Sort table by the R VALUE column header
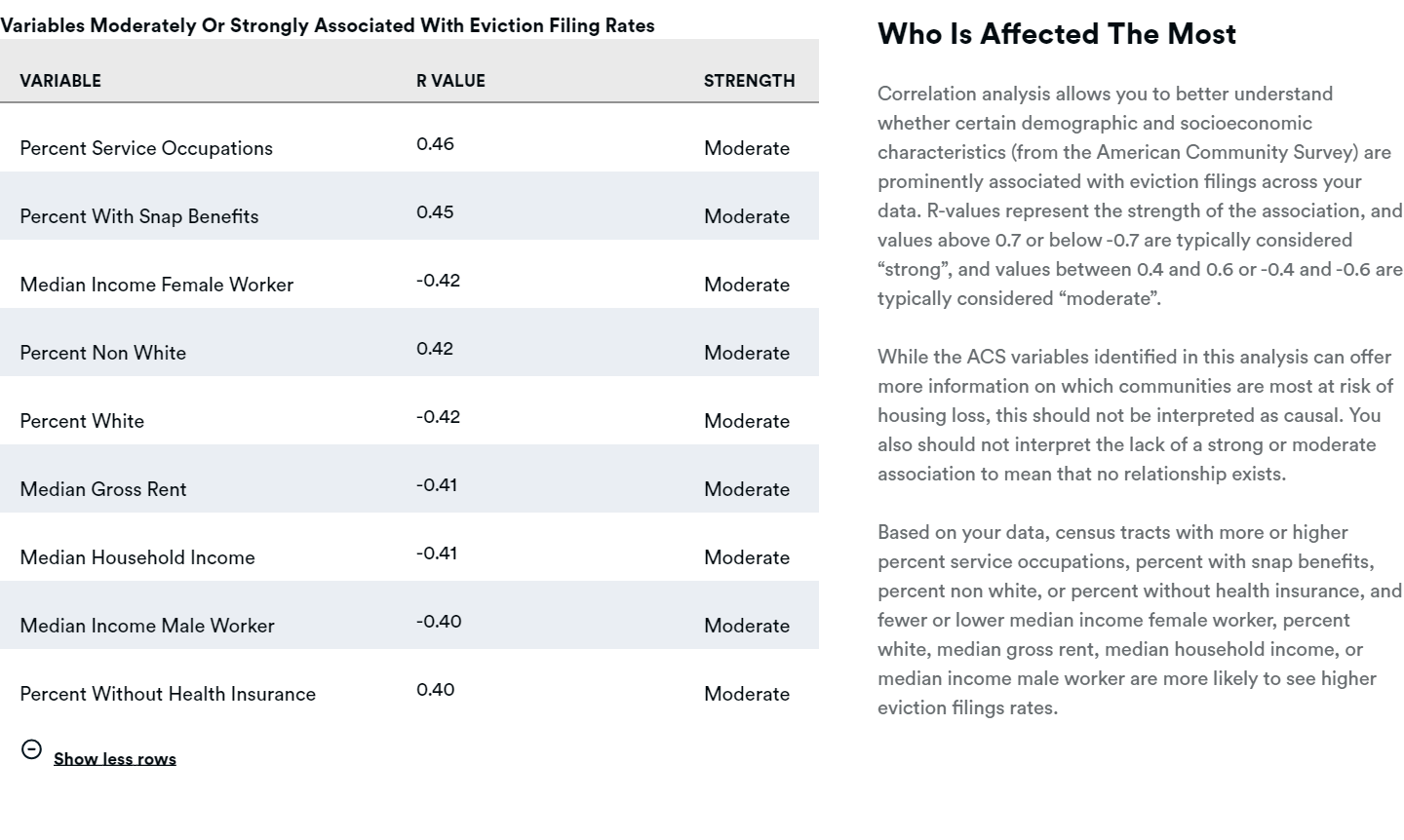Image resolution: width=1404 pixels, height=840 pixels. (451, 81)
